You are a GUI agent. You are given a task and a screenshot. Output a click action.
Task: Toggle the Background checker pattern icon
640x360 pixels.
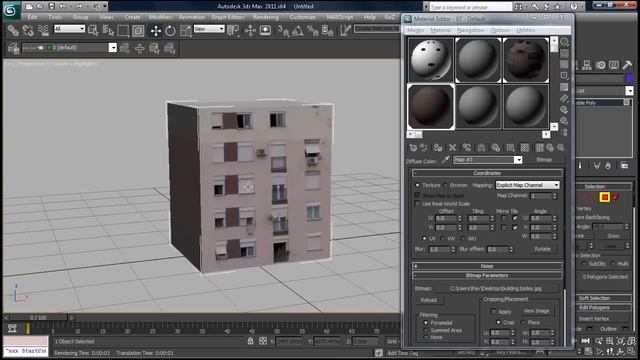pyautogui.click(x=564, y=64)
